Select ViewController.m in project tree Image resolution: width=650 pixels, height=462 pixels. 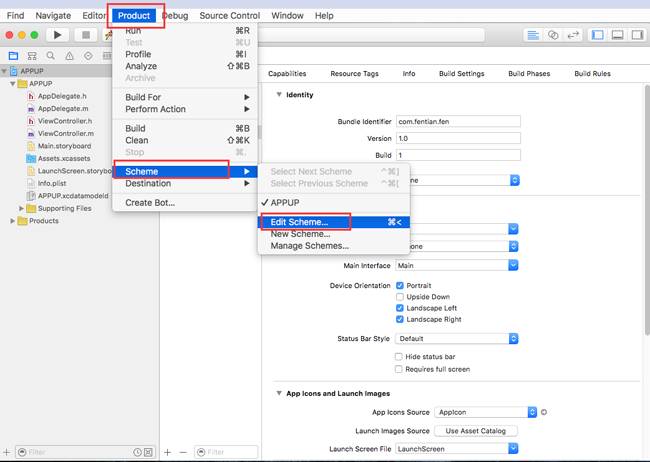[65, 134]
